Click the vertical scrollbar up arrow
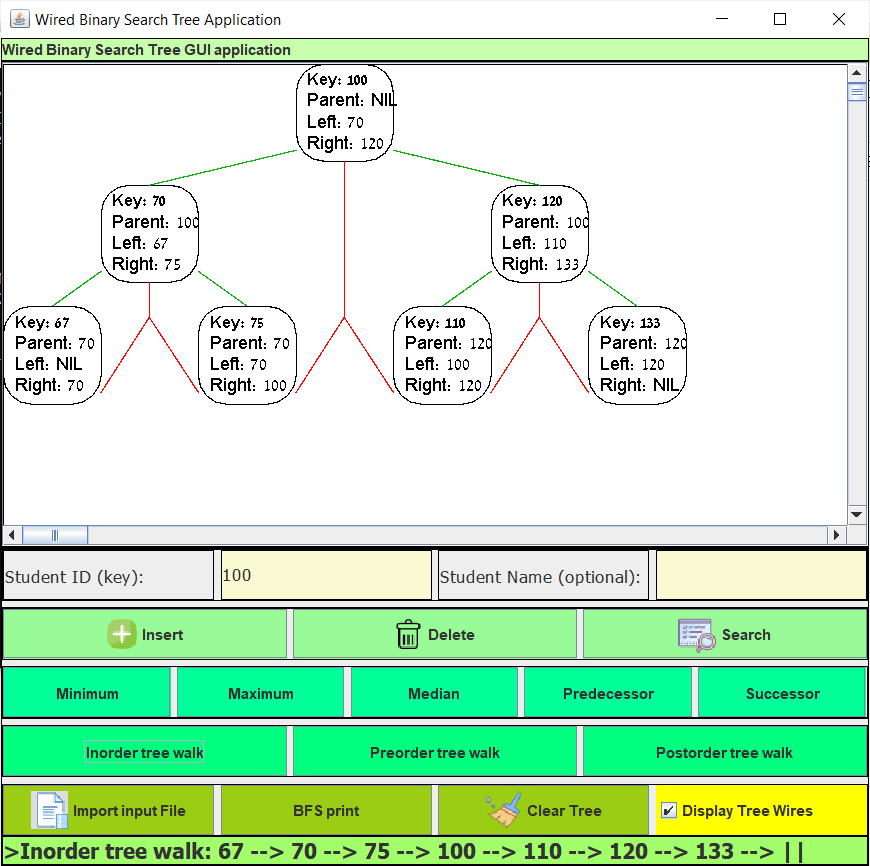The height and width of the screenshot is (866, 870). point(856,73)
